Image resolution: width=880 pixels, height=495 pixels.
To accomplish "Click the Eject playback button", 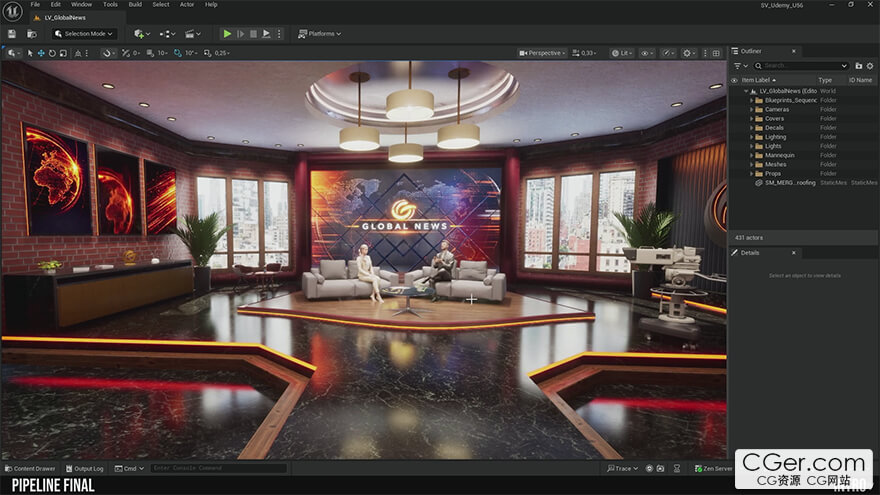I will tap(266, 34).
